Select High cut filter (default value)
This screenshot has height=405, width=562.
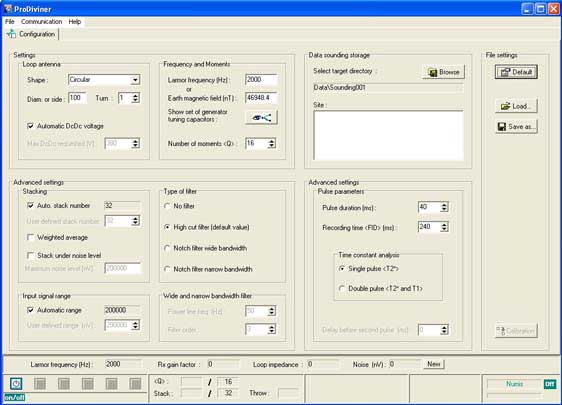pyautogui.click(x=167, y=227)
